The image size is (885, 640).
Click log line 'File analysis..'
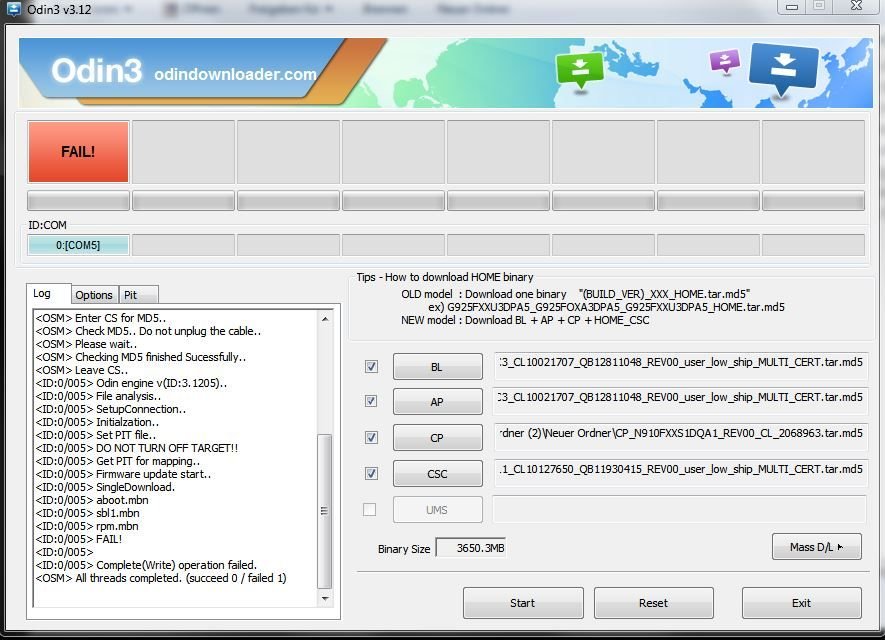[x=98, y=396]
